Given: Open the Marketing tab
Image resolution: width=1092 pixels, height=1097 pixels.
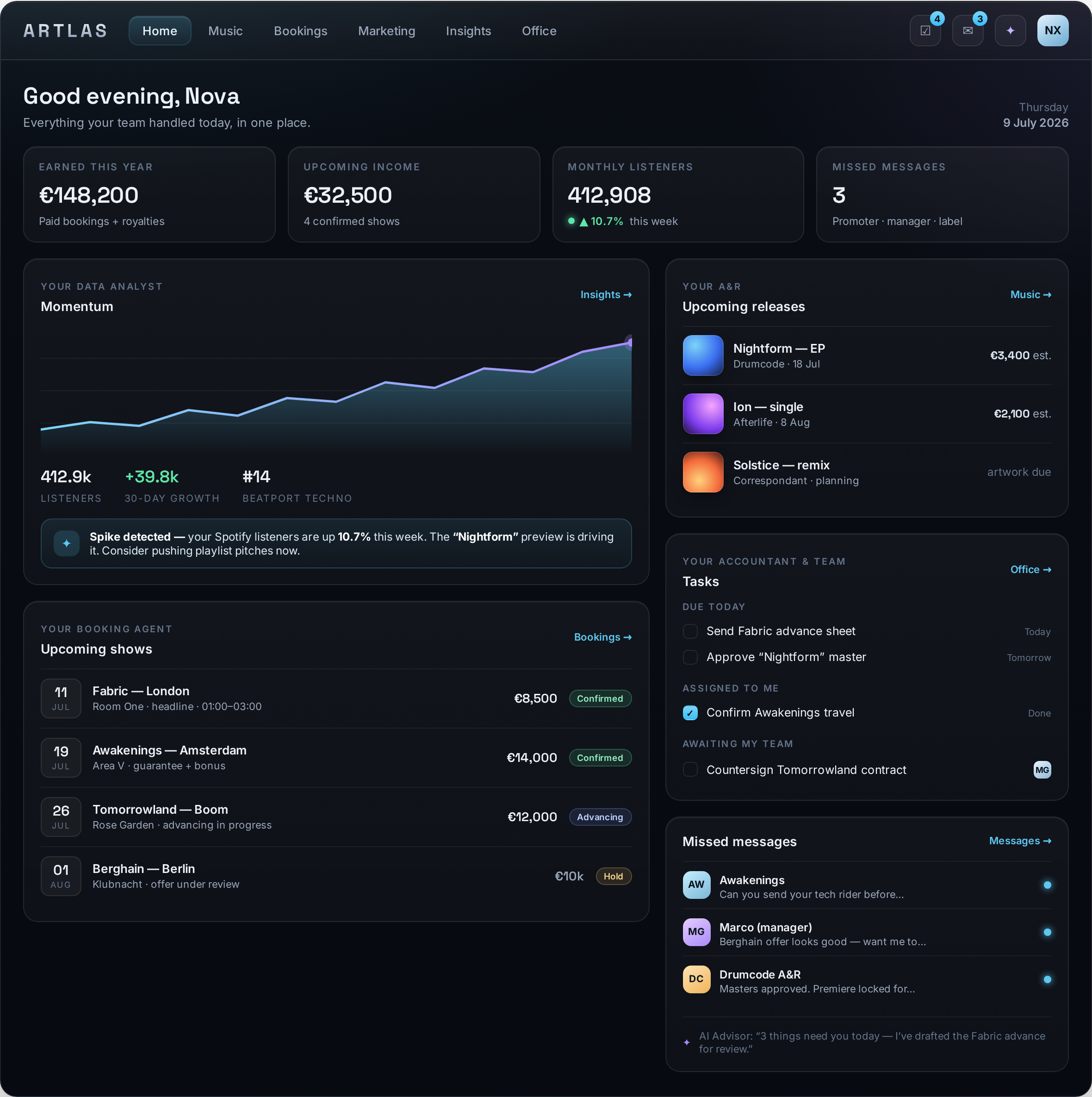Looking at the screenshot, I should tap(386, 31).
